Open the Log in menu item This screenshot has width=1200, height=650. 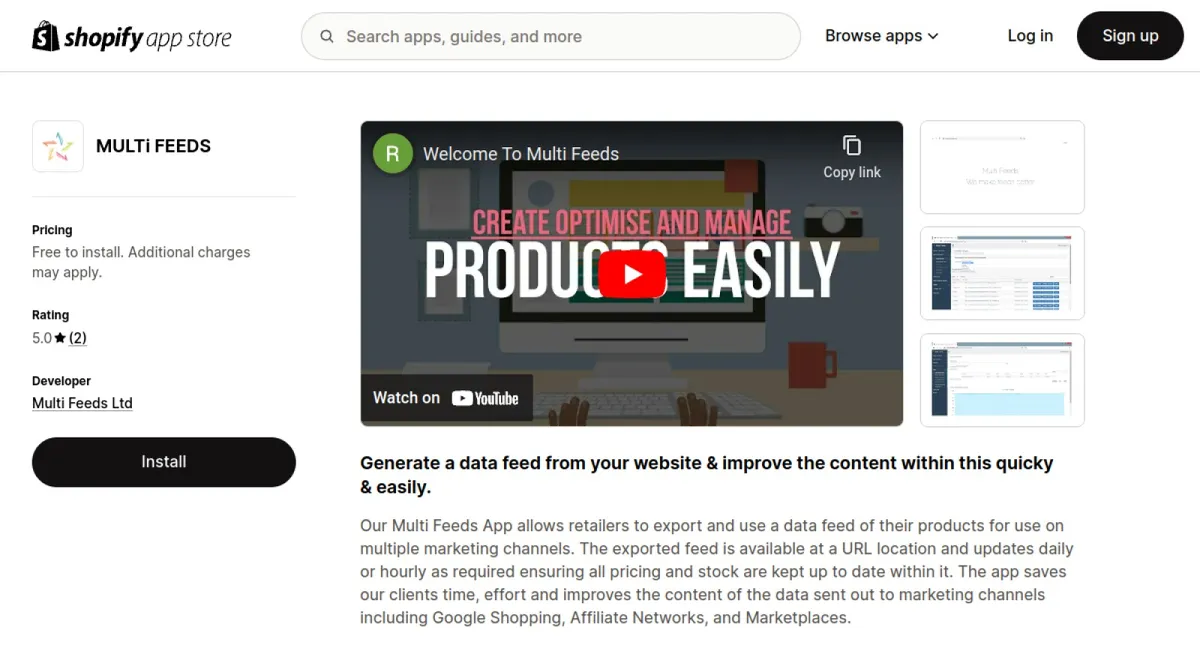click(1030, 36)
